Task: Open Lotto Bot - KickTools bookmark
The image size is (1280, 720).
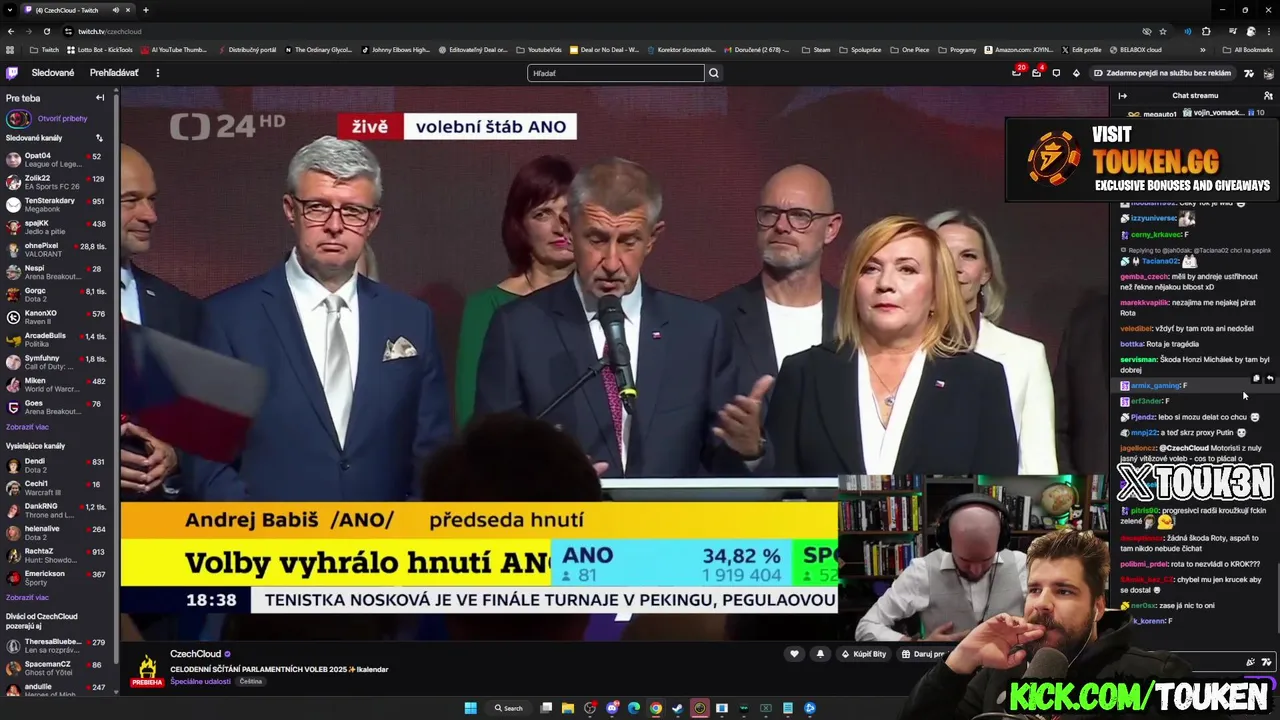Action: 100,50
